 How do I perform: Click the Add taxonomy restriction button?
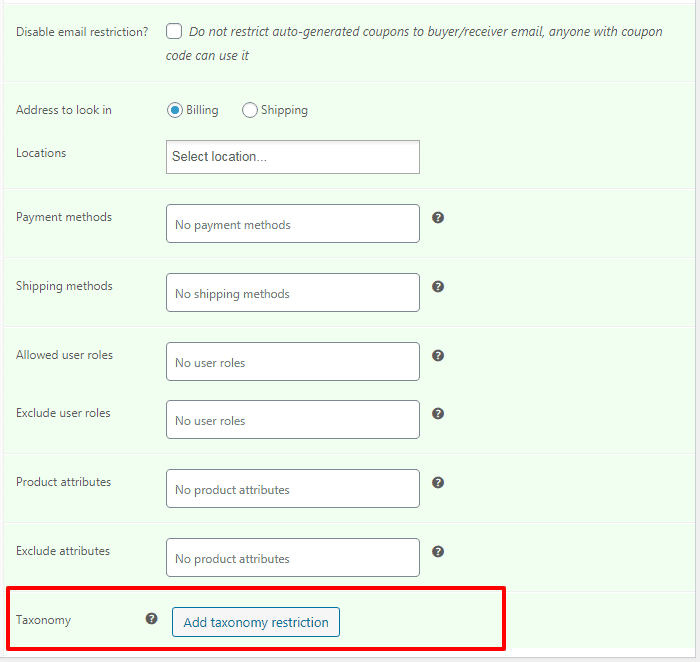pos(256,622)
